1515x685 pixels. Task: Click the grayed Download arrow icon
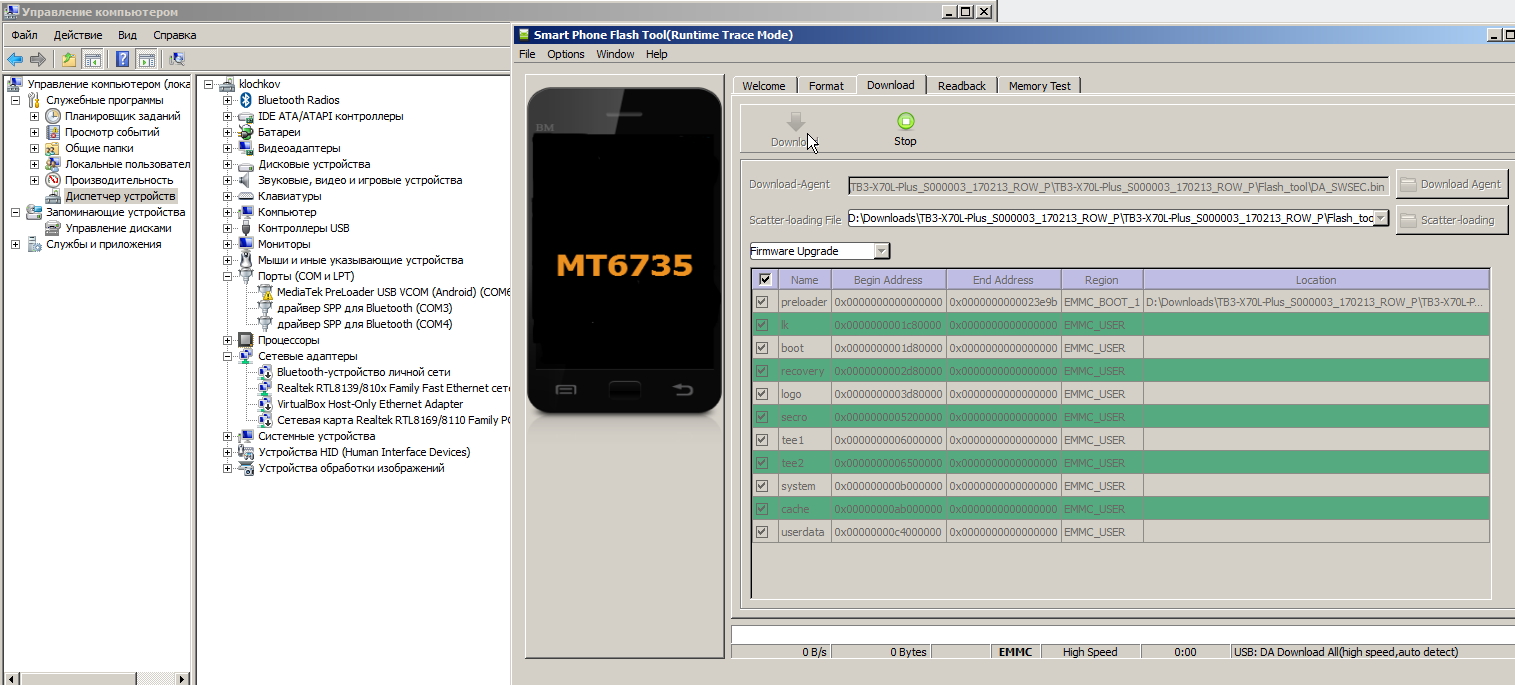click(x=795, y=122)
